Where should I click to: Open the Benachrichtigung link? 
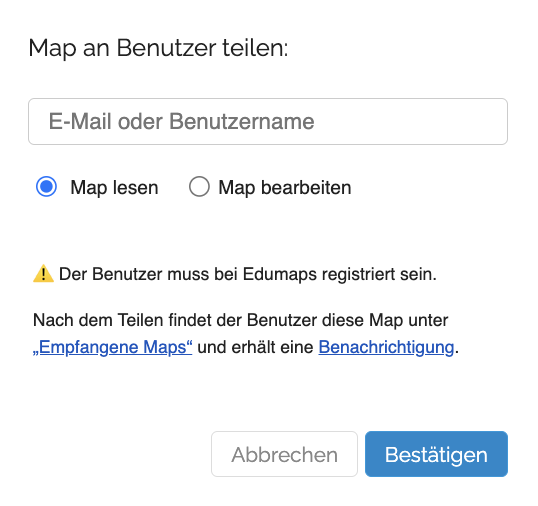[386, 347]
